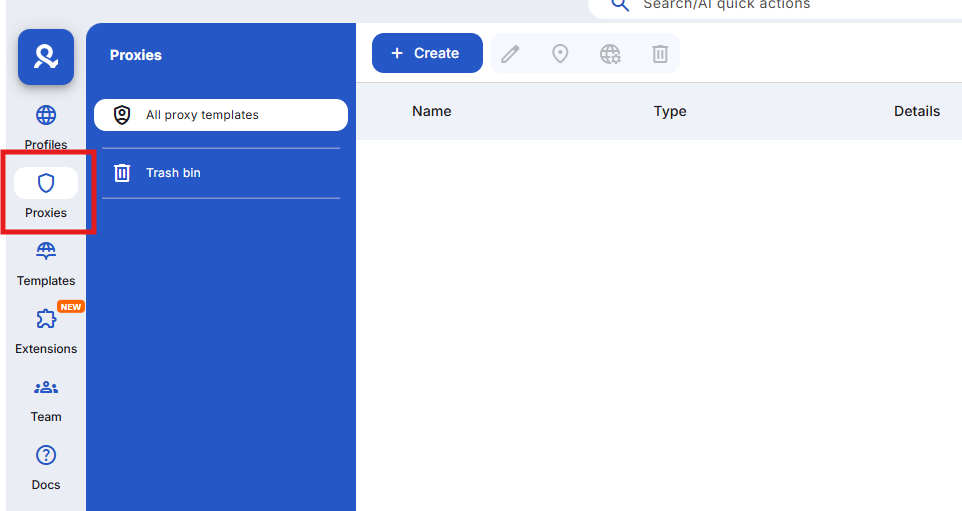Open Extensions from the sidebar
This screenshot has height=511, width=962.
(46, 330)
